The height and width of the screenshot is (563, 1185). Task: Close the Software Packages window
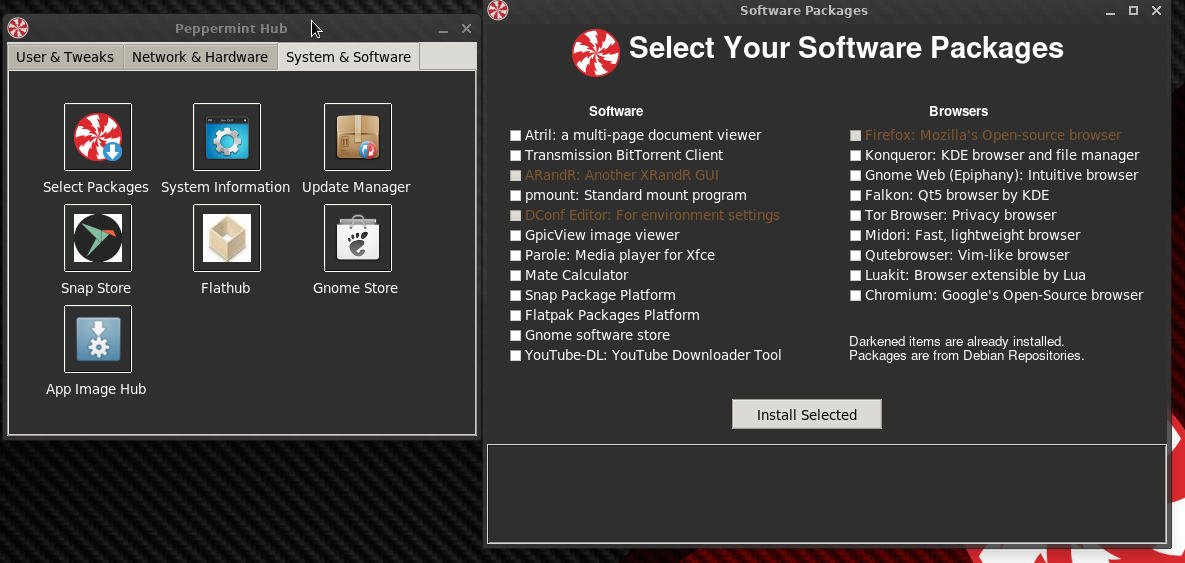(1156, 10)
